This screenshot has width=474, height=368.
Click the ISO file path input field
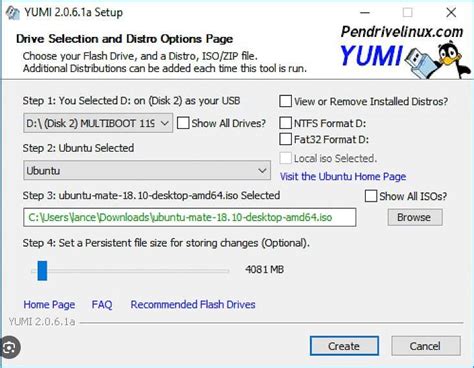pyautogui.click(x=190, y=217)
